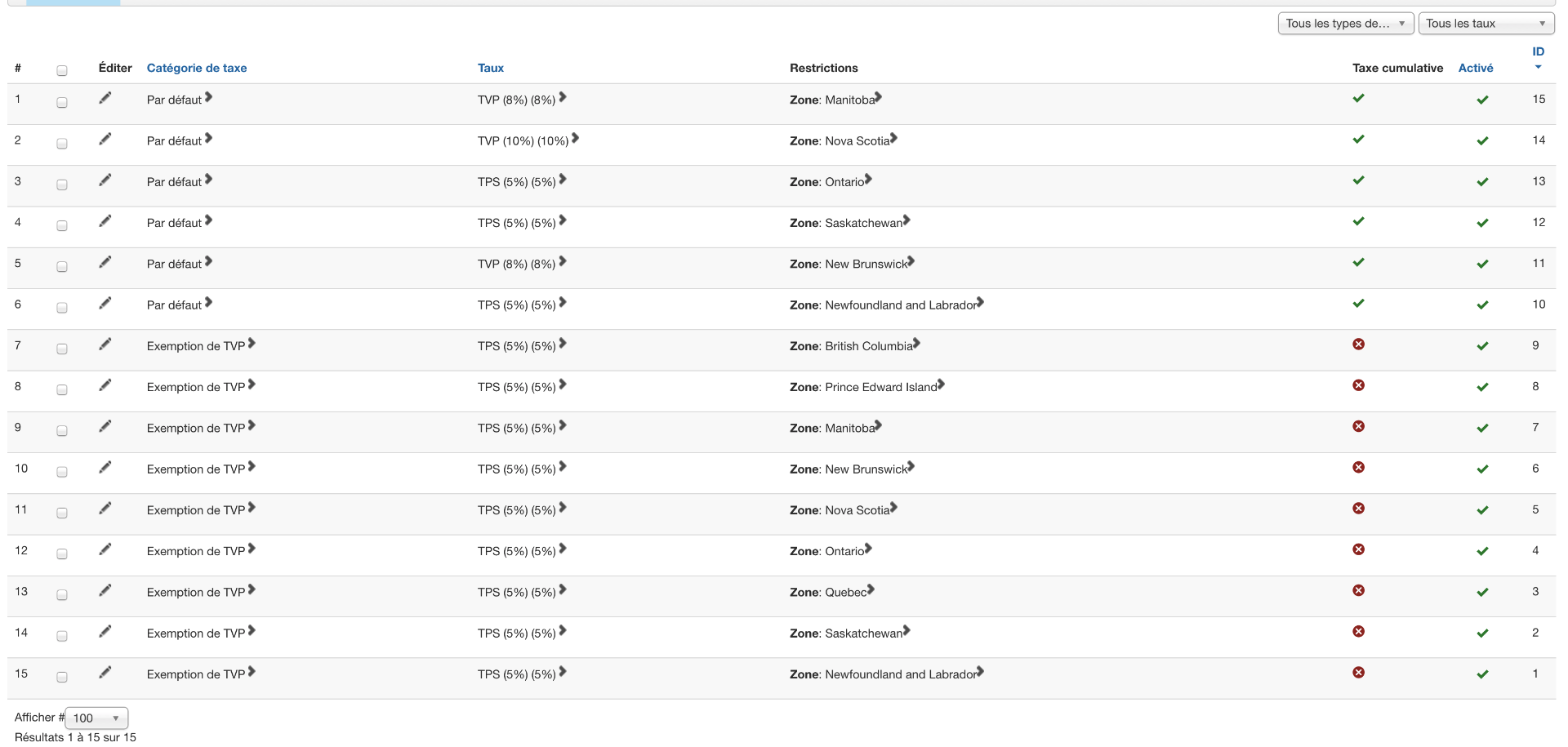Click the arrow next to TVP (10%) rate

[575, 139]
